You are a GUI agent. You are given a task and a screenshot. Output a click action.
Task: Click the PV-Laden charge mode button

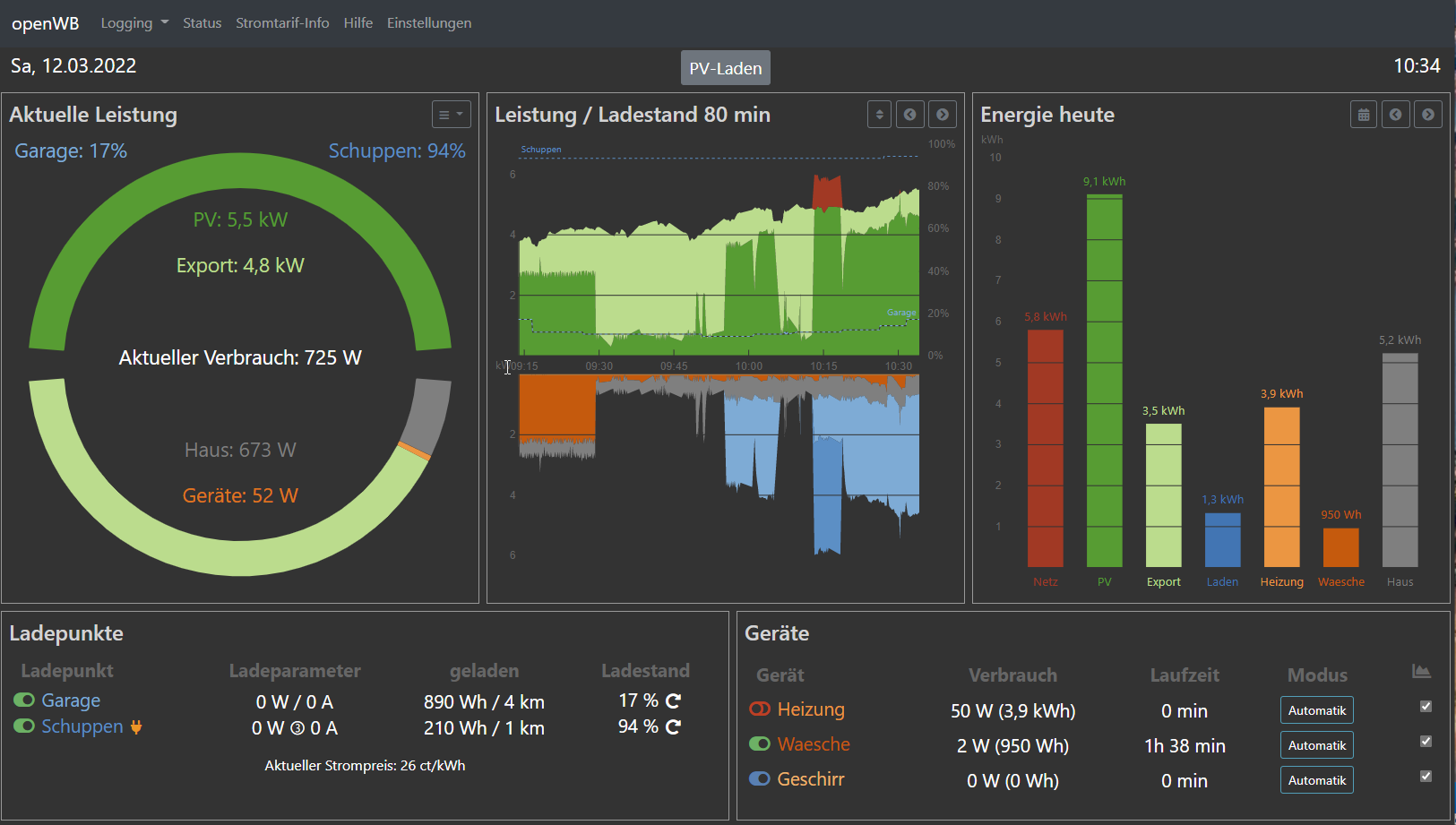(x=725, y=68)
